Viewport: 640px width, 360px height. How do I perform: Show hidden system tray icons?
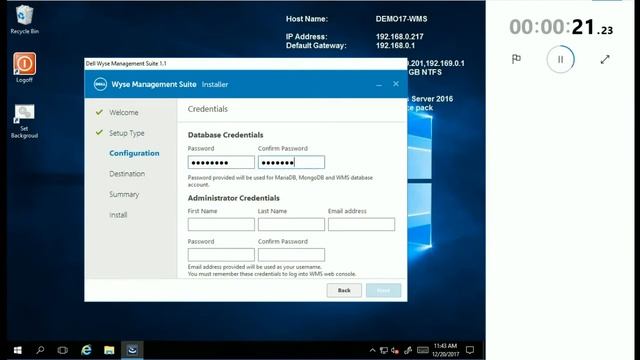372,350
